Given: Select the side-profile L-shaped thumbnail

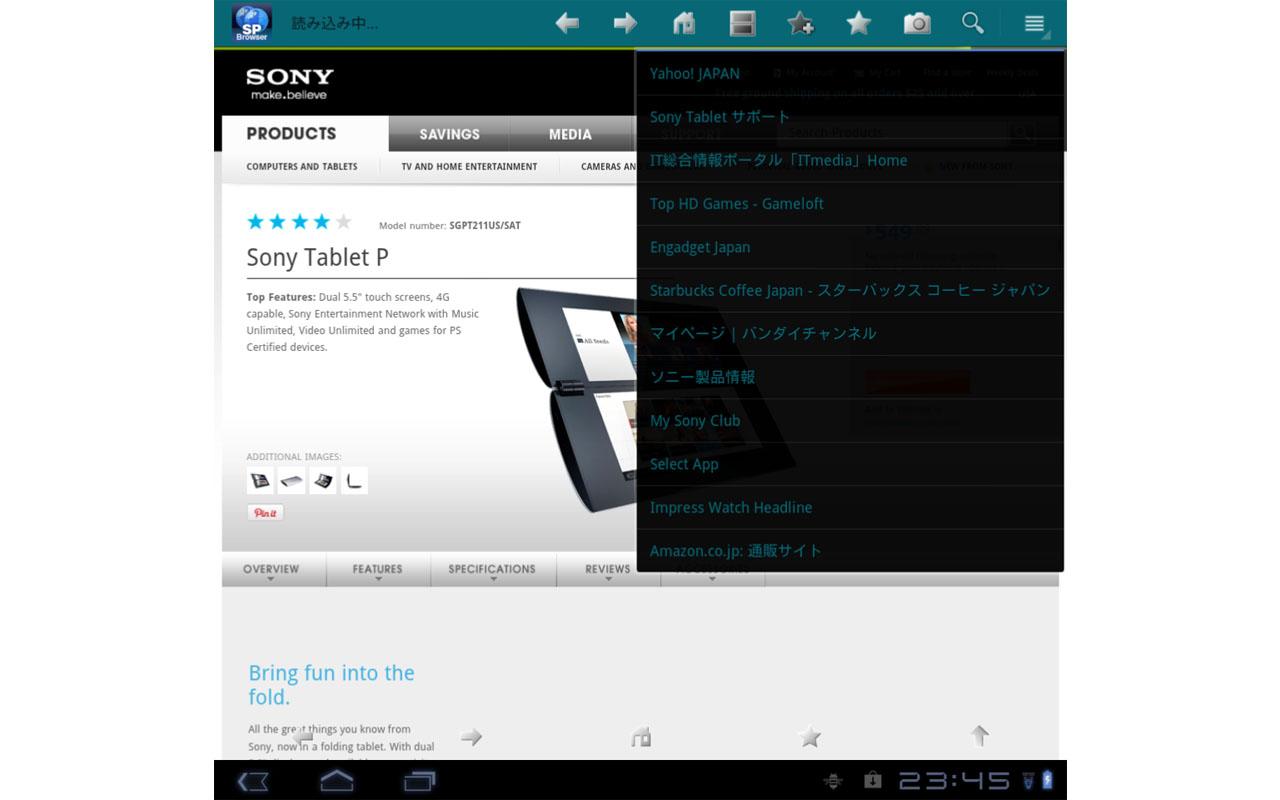Looking at the screenshot, I should [354, 481].
